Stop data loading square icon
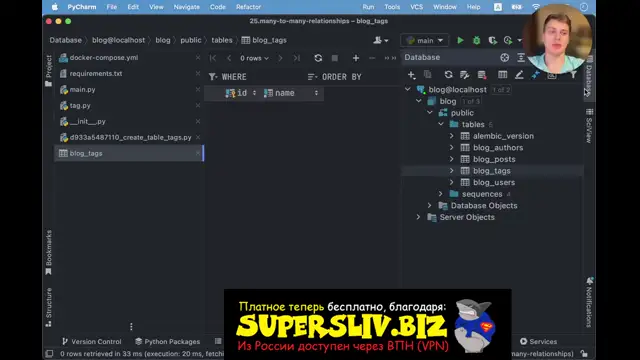This screenshot has height=360, width=640. [x=335, y=58]
